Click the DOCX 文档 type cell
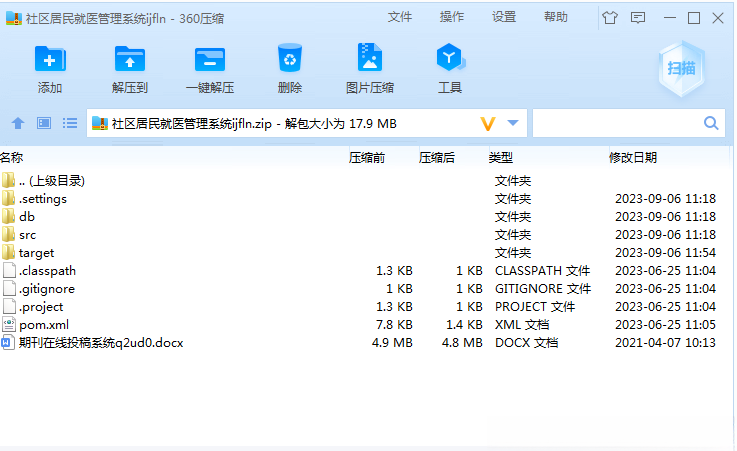The image size is (737, 451). click(526, 342)
